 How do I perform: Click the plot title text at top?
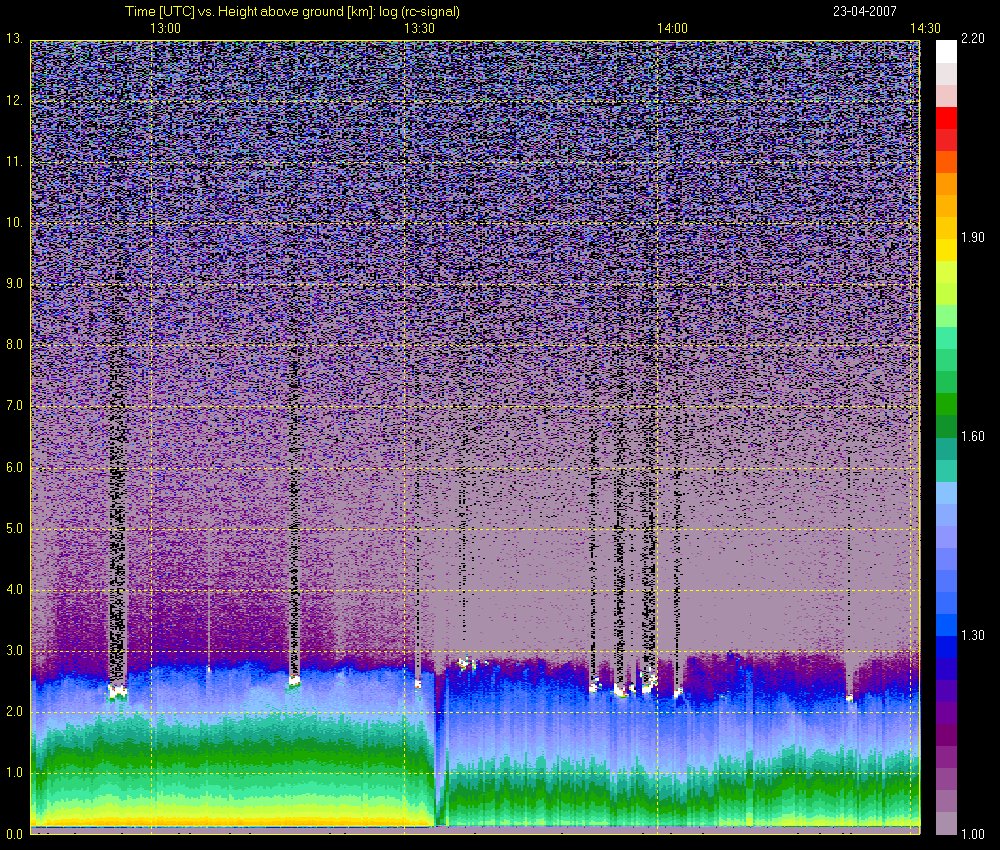point(292,11)
